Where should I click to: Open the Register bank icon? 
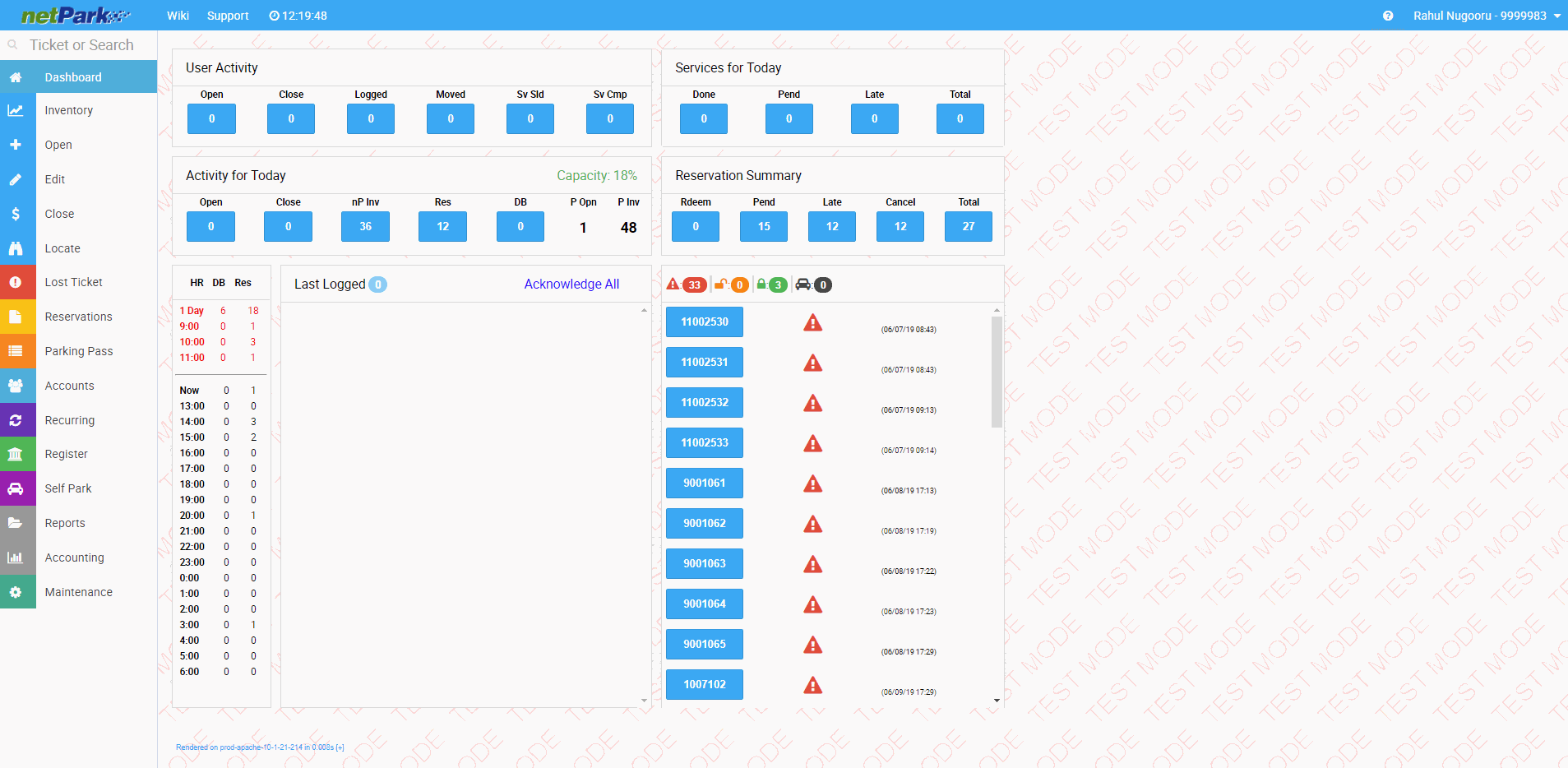tap(16, 454)
